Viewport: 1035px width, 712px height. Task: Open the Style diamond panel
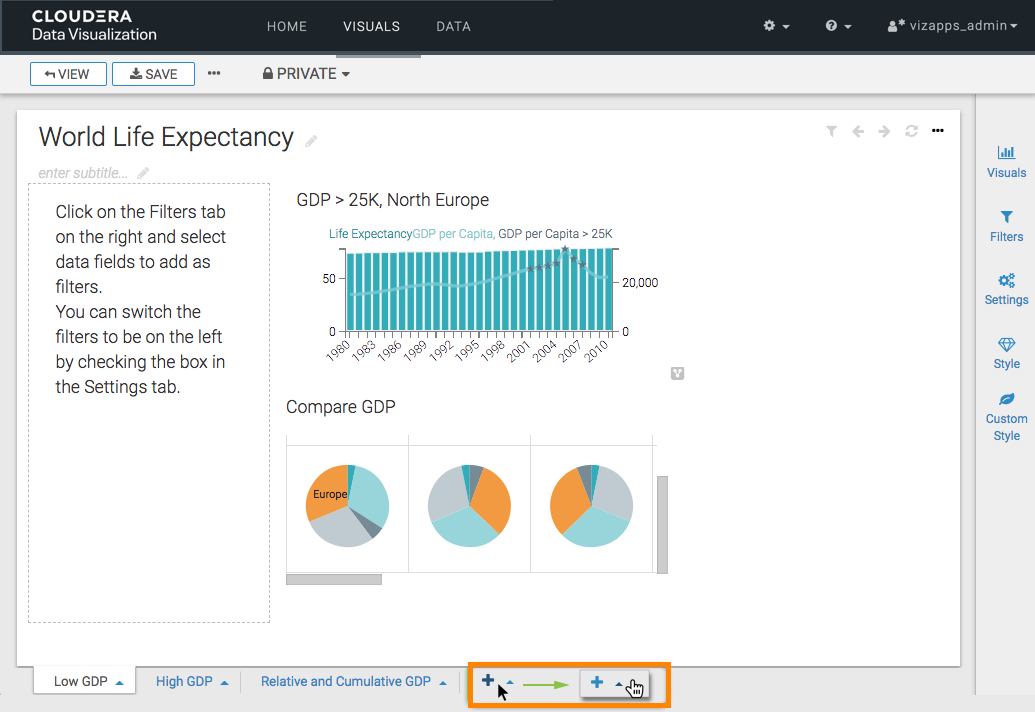(1006, 353)
